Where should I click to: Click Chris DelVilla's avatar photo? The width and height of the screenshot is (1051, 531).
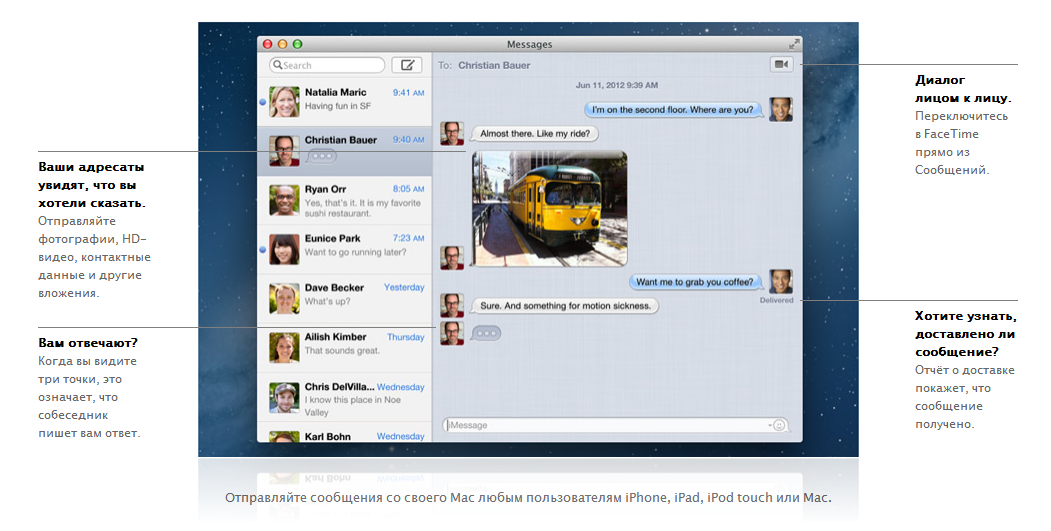coord(284,398)
